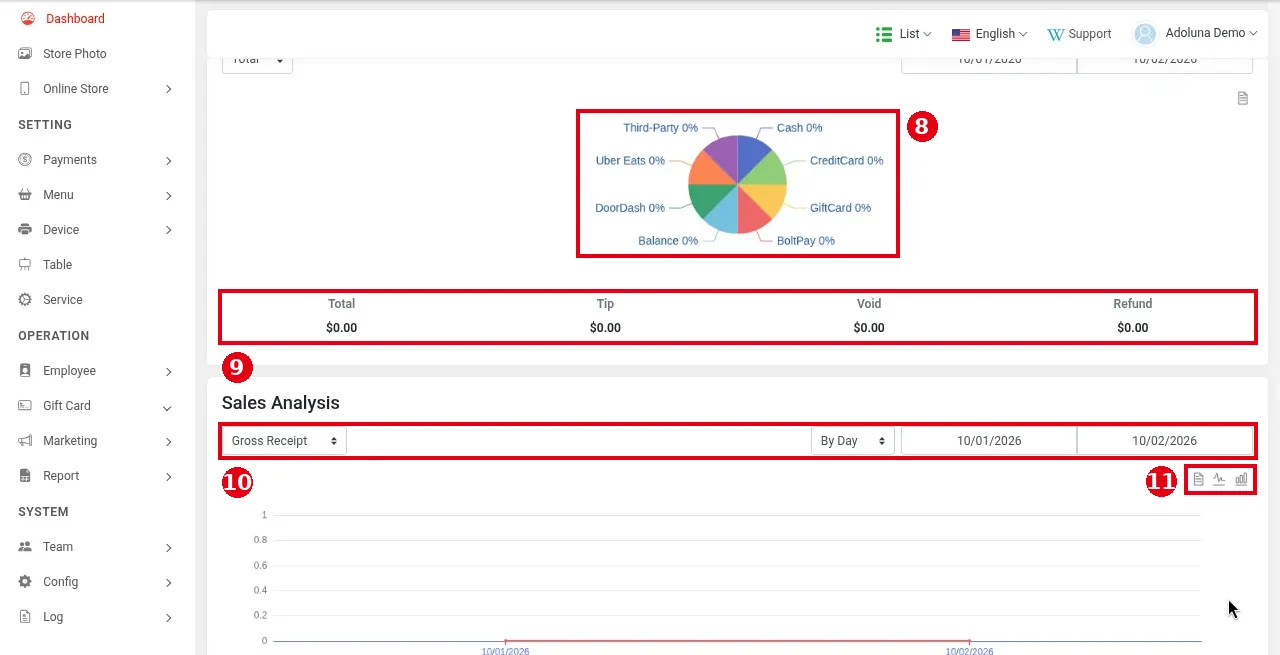Click the "DoorDash 0%" pie label
The image size is (1280, 655).
pos(630,208)
